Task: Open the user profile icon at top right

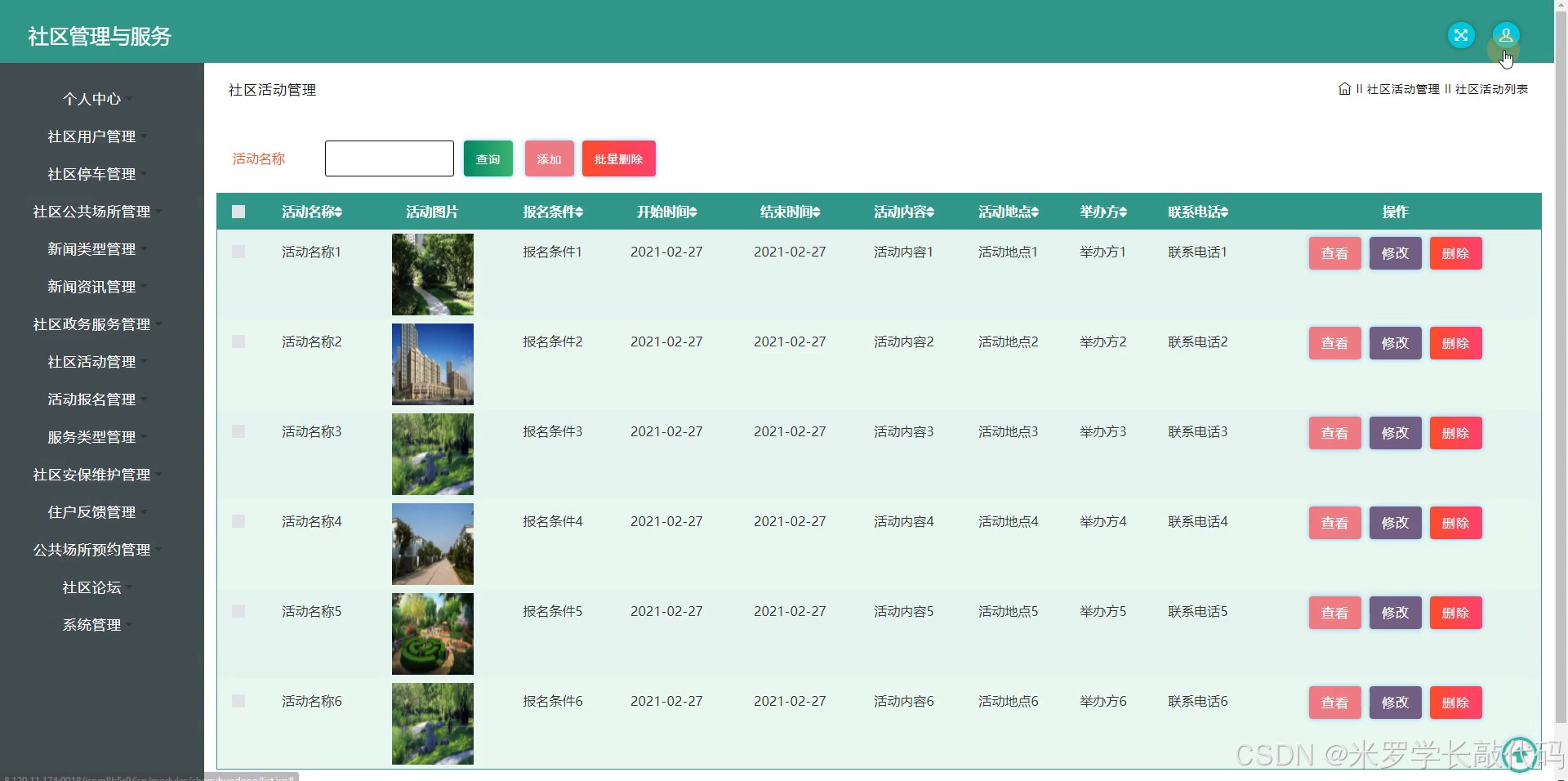Action: click(1507, 35)
